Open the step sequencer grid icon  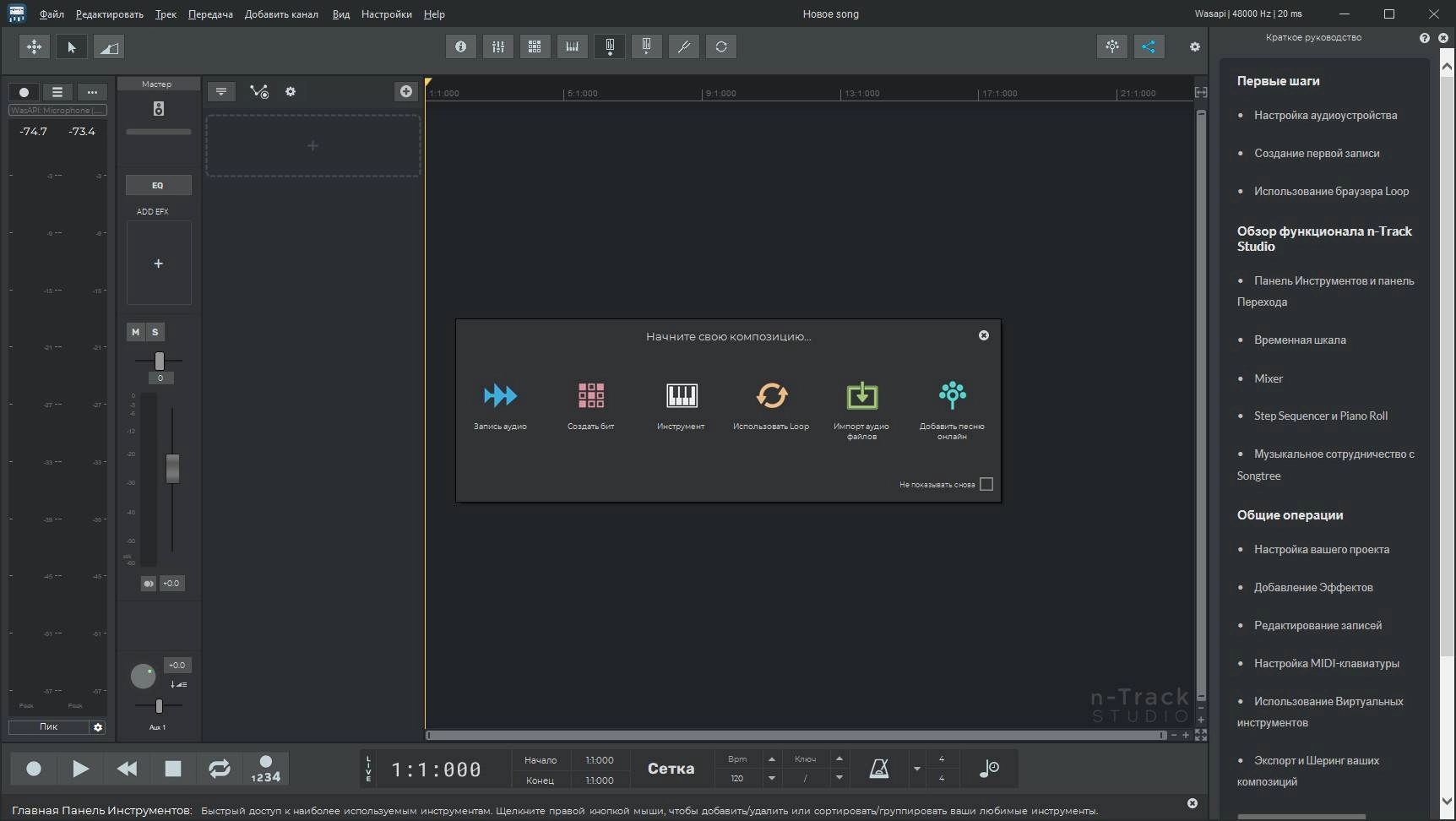pos(535,46)
